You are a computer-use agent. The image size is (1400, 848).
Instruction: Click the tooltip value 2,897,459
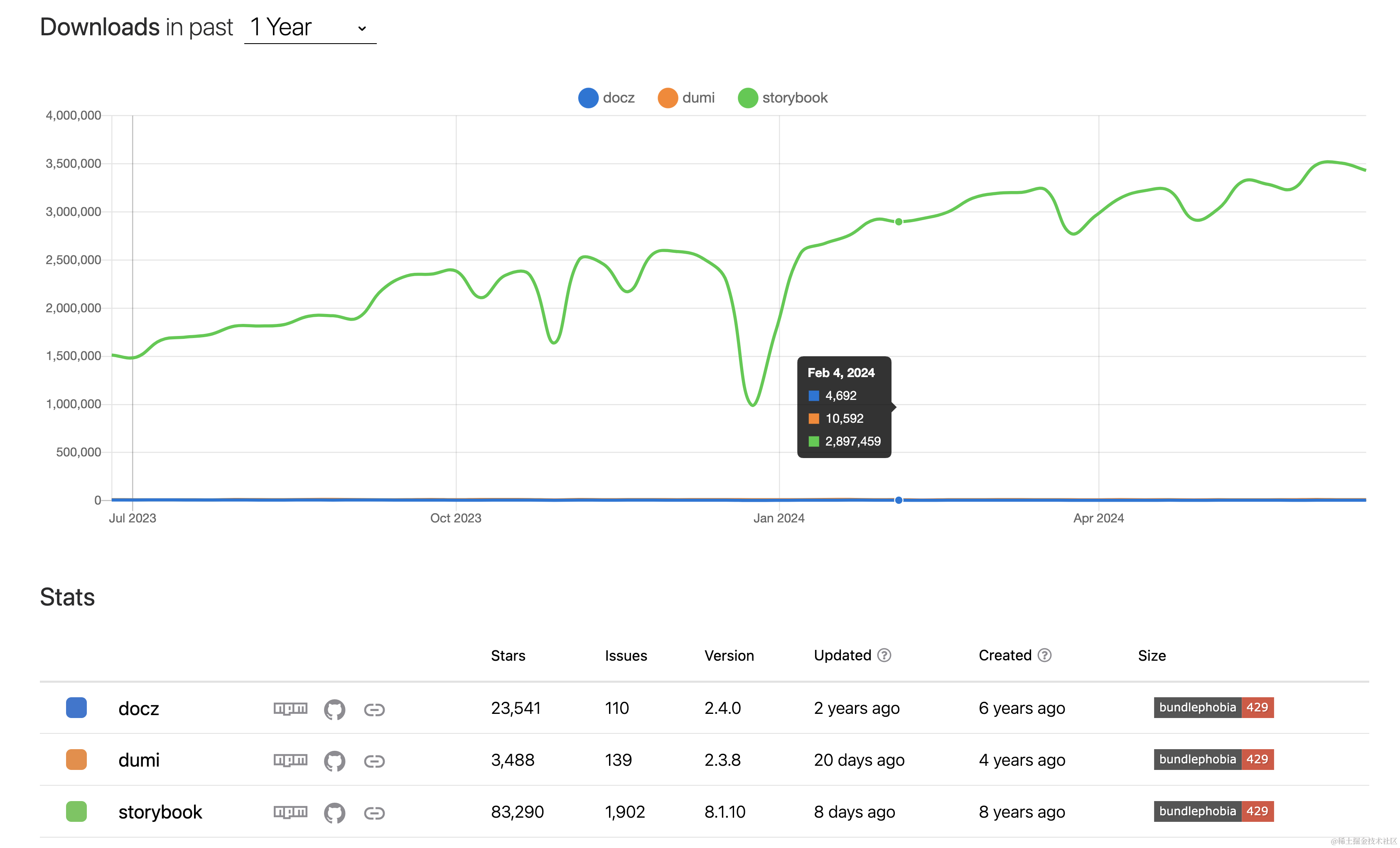853,441
